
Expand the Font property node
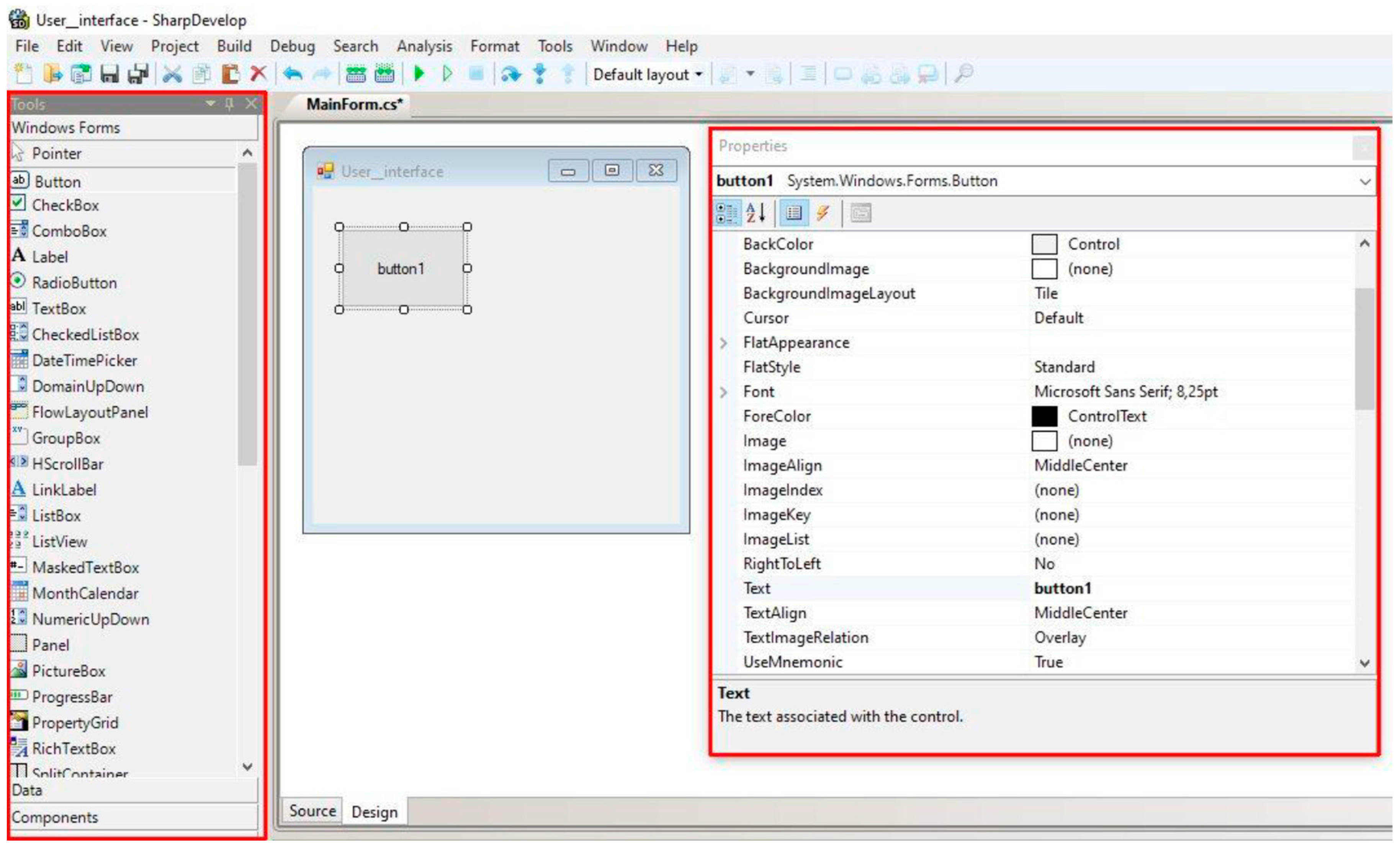[x=723, y=392]
